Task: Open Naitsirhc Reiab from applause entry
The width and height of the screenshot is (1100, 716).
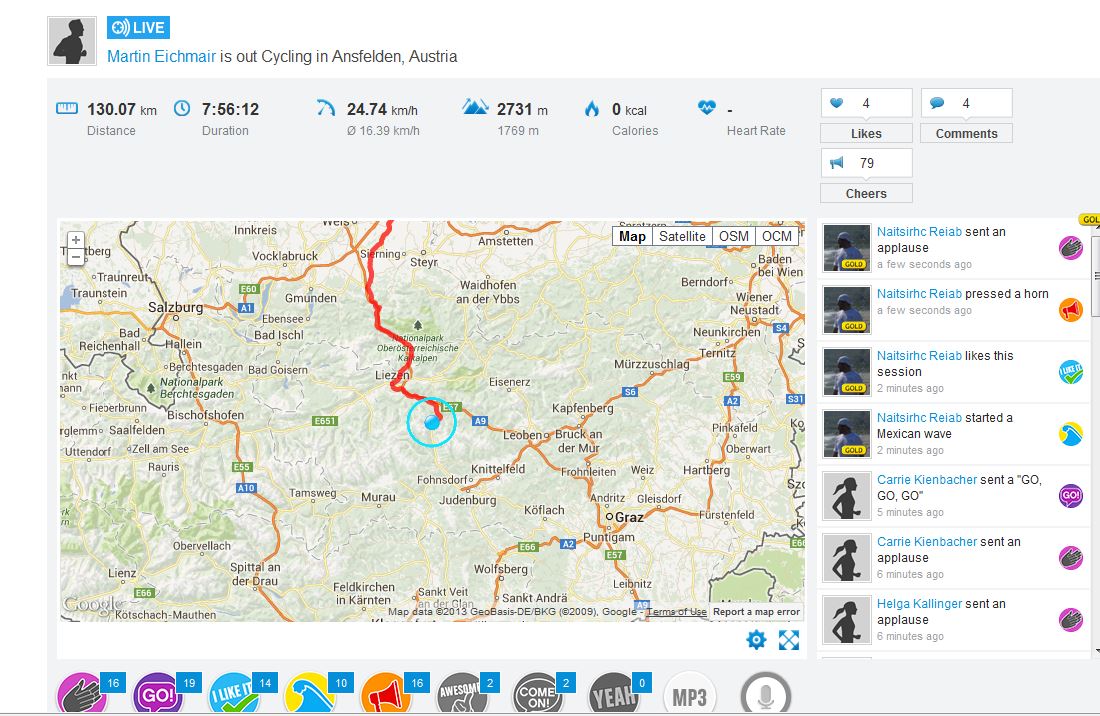Action: [x=919, y=231]
